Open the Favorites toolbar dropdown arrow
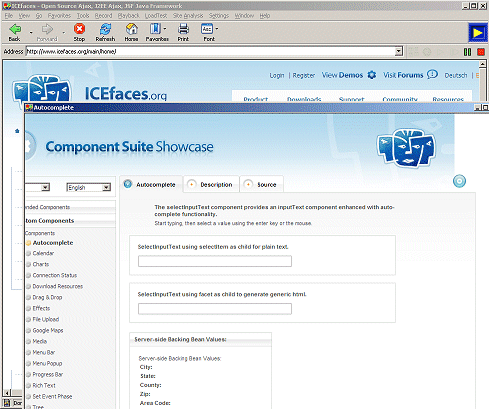 (165, 29)
